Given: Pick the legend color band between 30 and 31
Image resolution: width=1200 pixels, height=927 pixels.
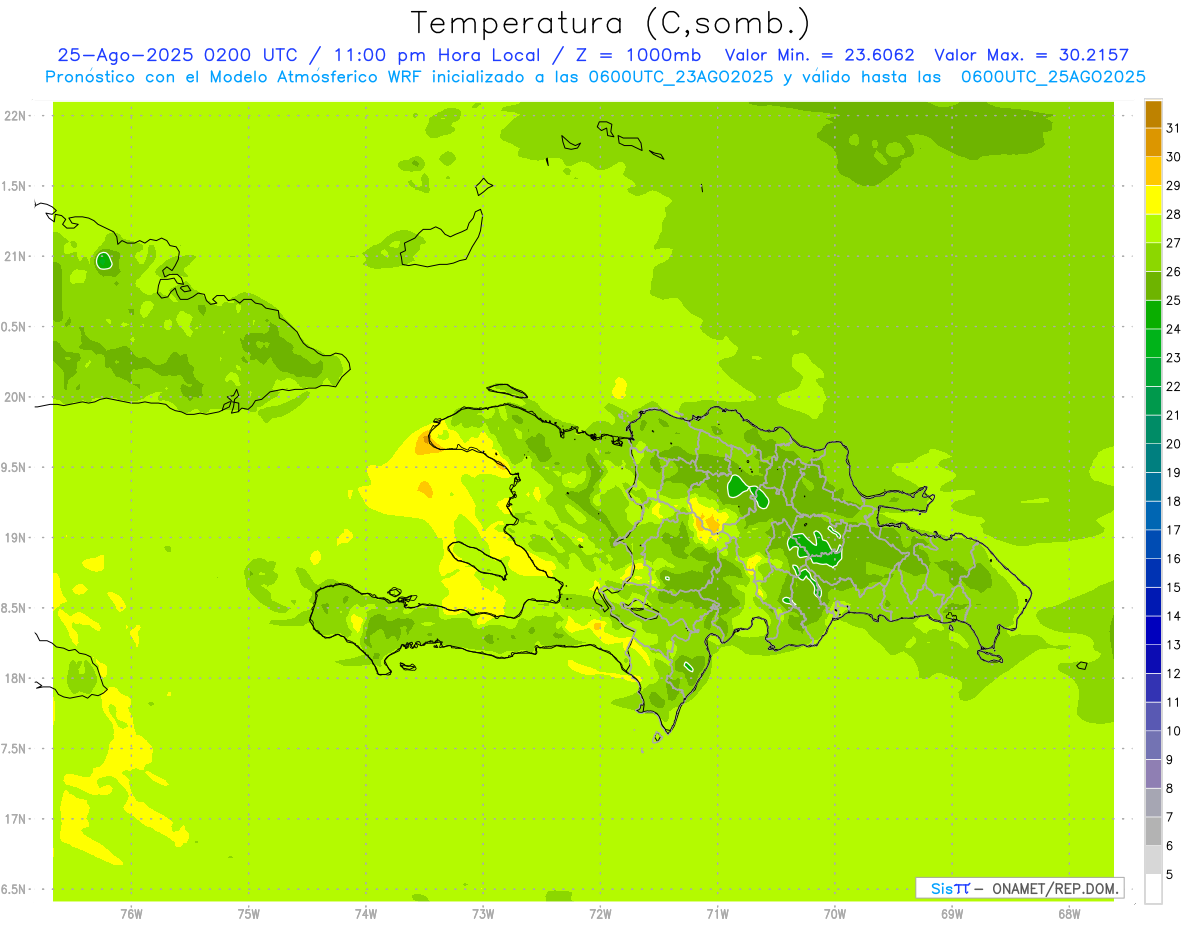Looking at the screenshot, I should [x=1153, y=143].
